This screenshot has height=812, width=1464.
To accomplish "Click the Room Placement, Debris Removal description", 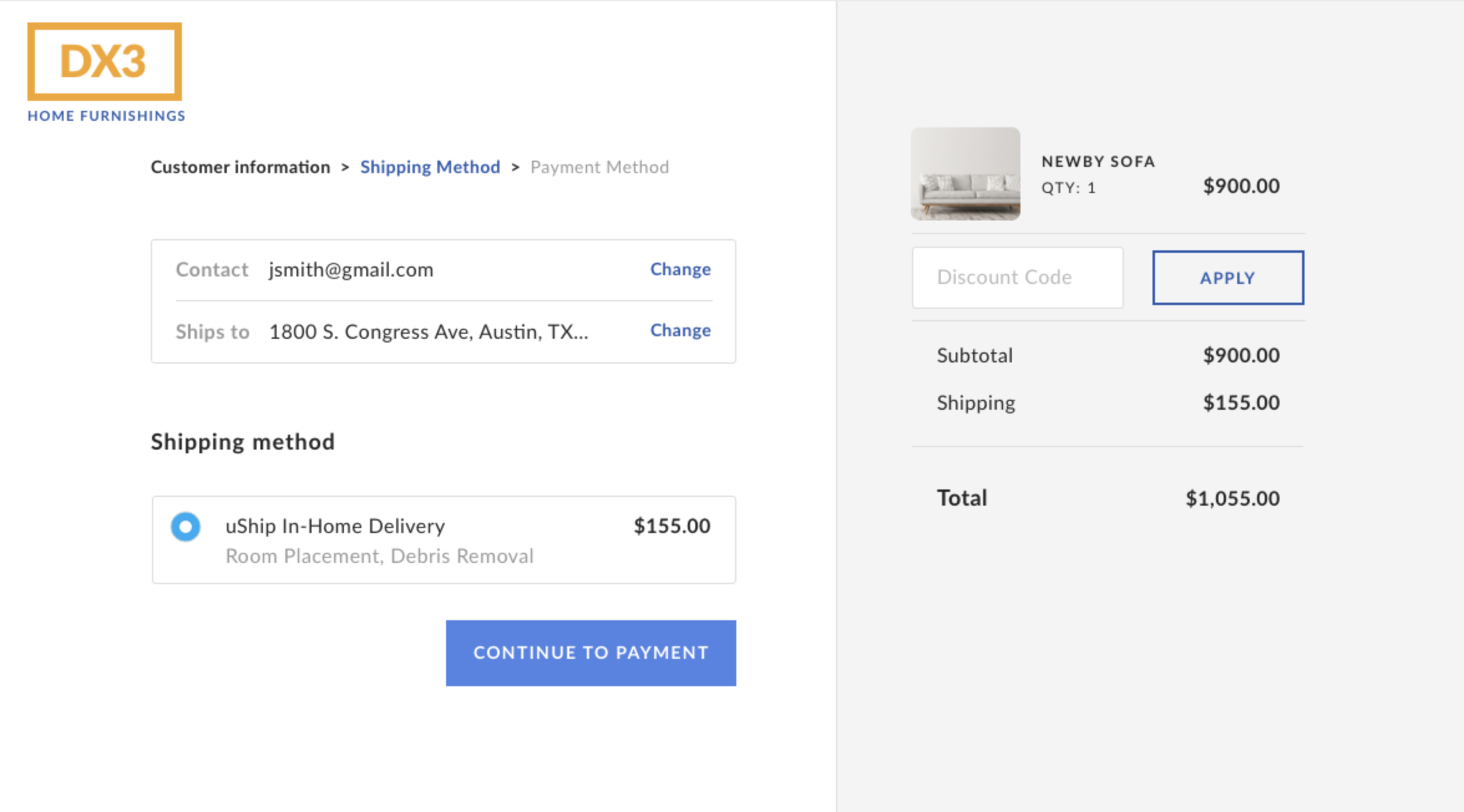I will [x=379, y=556].
